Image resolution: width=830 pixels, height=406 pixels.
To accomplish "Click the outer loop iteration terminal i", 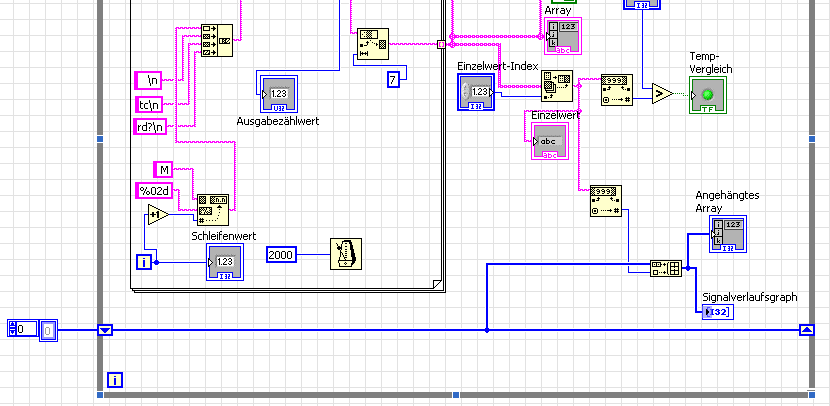I will pos(115,380).
